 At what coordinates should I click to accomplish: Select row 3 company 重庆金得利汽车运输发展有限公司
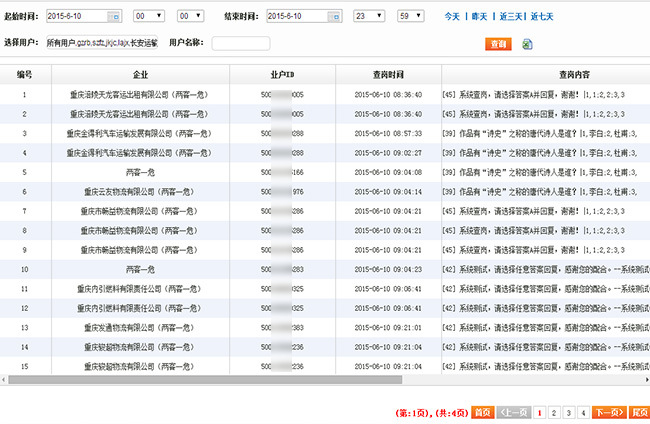coord(139,133)
